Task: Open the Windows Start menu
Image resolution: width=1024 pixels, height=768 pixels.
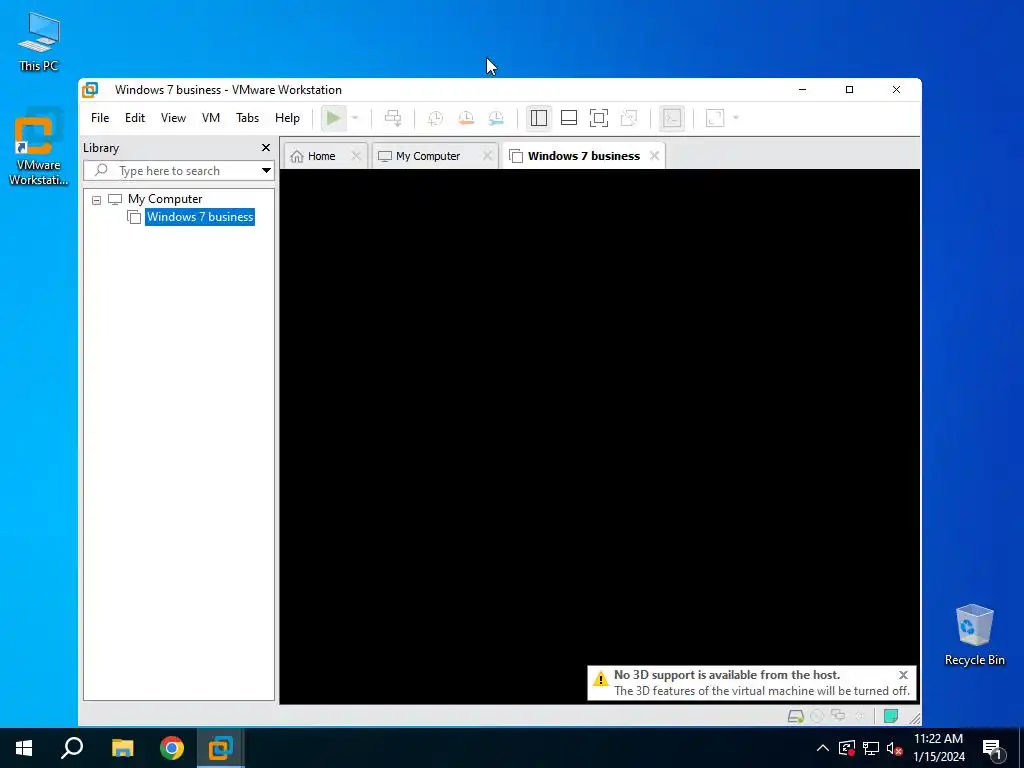Action: [24, 748]
